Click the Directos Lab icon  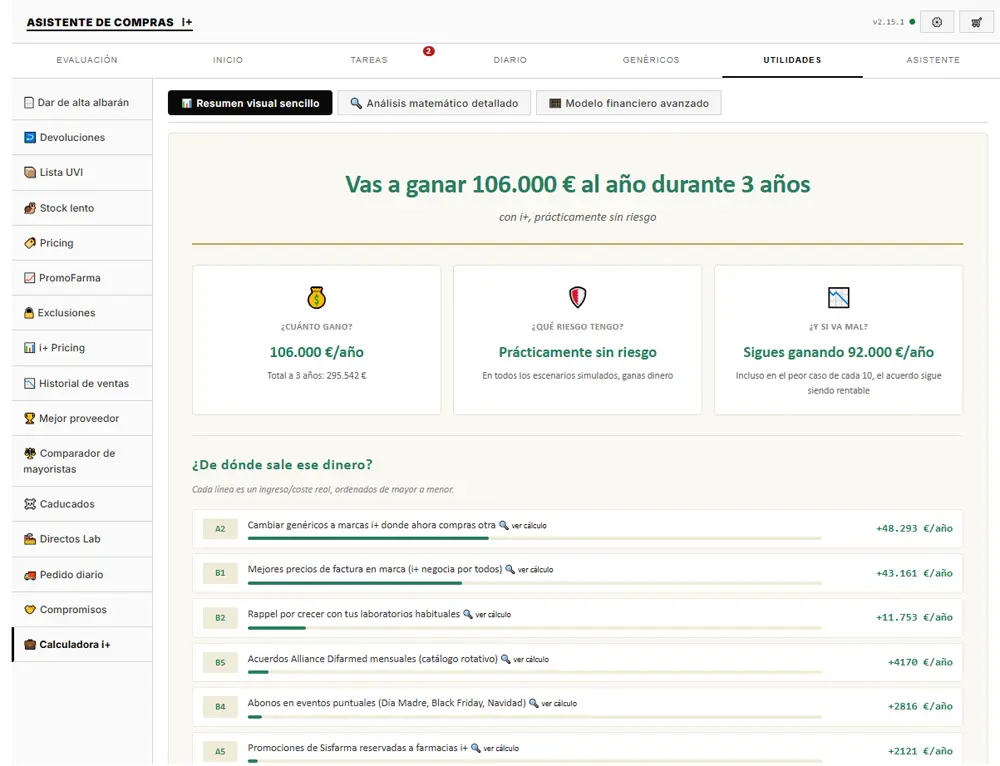tap(30, 539)
